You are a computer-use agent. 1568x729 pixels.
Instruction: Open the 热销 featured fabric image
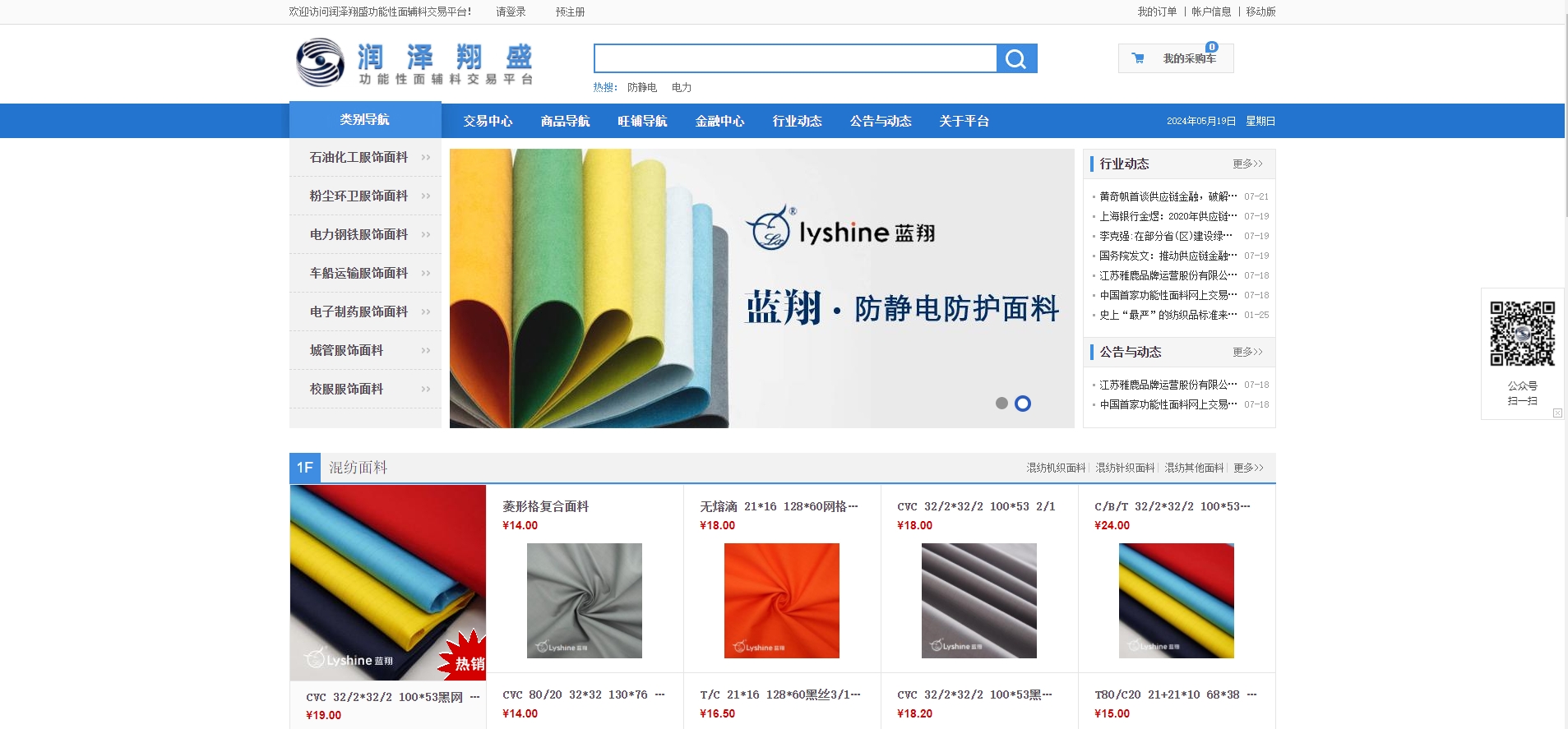(x=388, y=583)
